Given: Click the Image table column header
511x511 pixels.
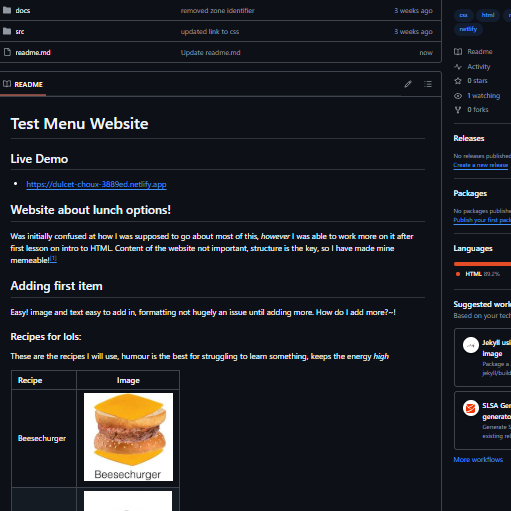Looking at the screenshot, I should point(128,380).
